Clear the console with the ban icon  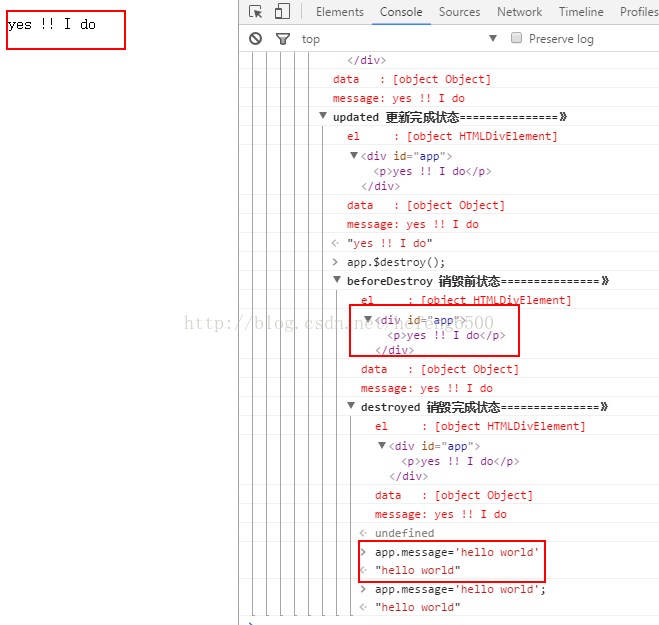tap(256, 39)
